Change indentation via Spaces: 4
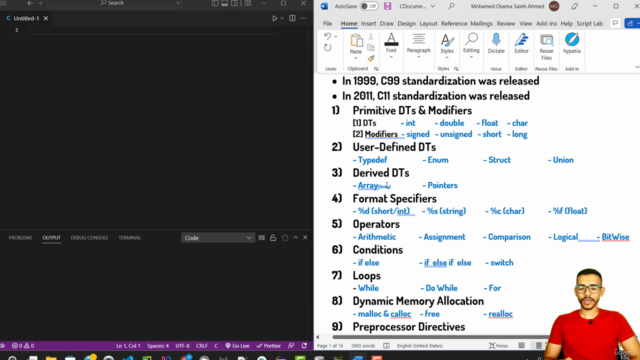Image resolution: width=640 pixels, height=360 pixels. pyautogui.click(x=158, y=346)
